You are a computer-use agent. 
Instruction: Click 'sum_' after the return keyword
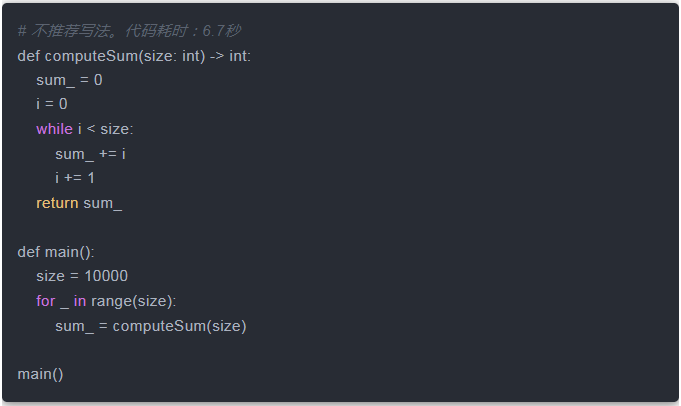click(103, 203)
